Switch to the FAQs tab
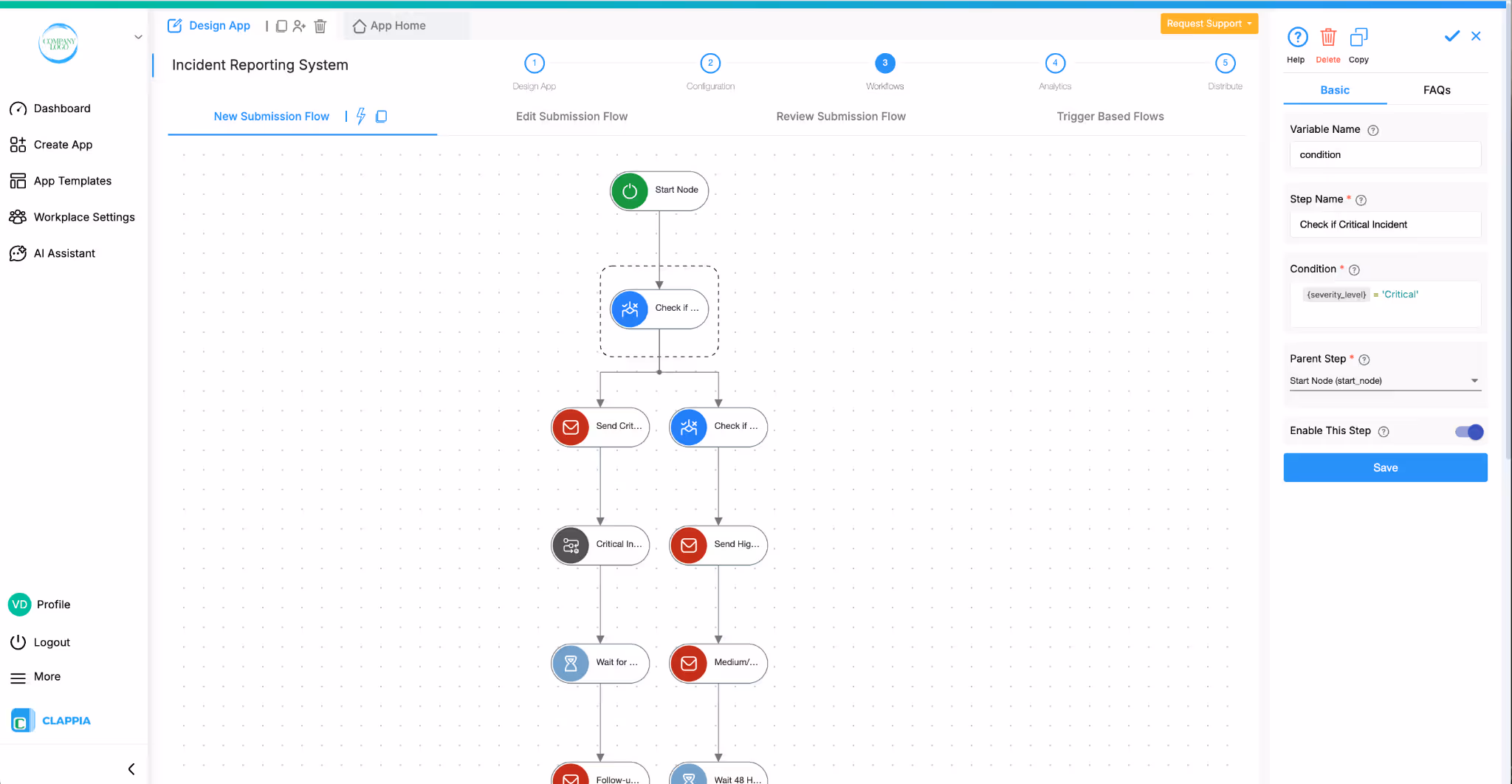This screenshot has width=1512, height=784. click(x=1436, y=89)
